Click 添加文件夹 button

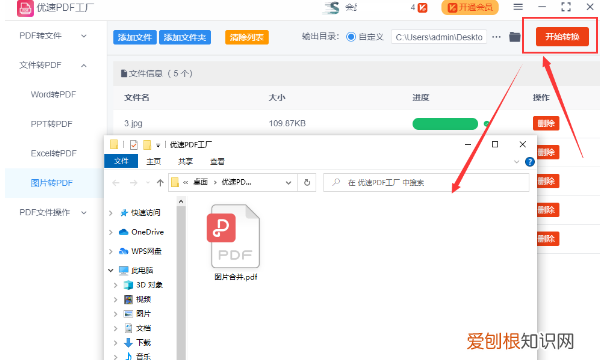point(185,37)
